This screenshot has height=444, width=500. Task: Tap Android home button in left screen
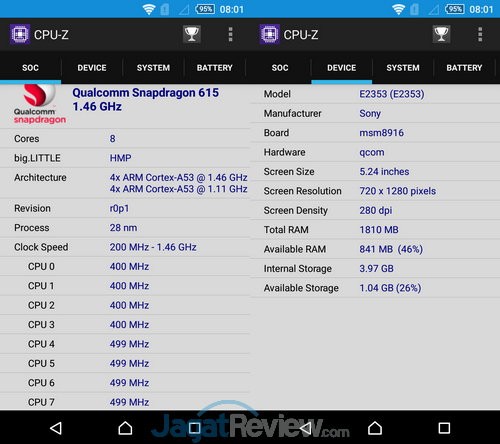(x=125, y=428)
